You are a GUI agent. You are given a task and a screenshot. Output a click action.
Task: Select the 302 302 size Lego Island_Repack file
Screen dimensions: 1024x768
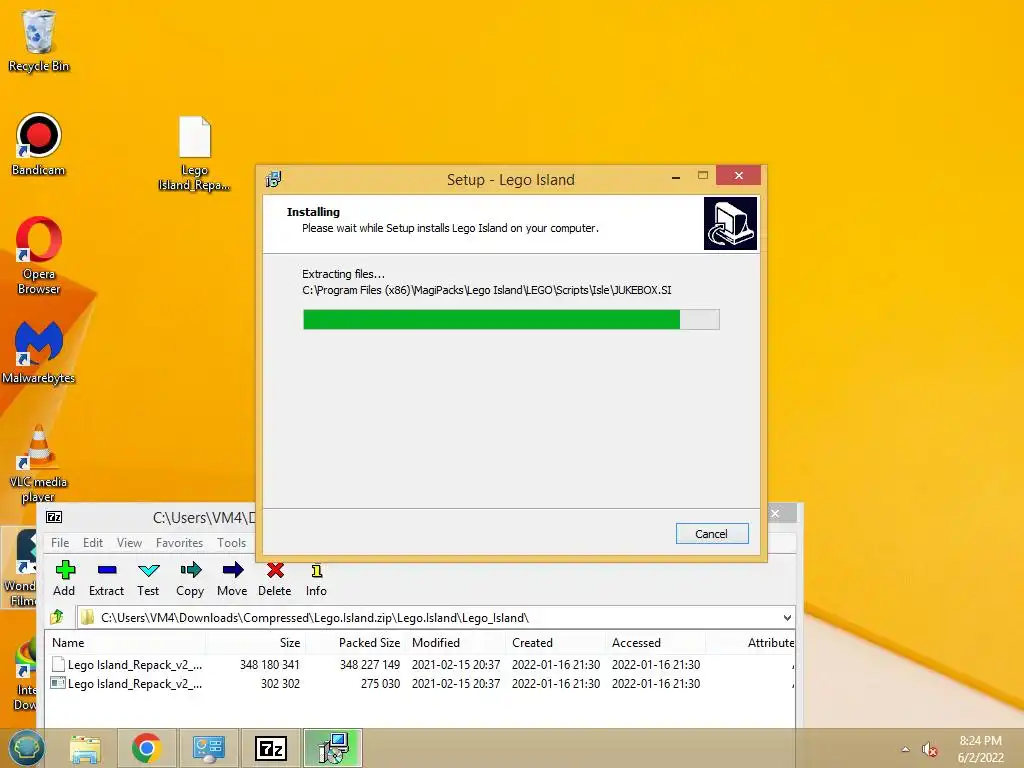tap(420, 683)
